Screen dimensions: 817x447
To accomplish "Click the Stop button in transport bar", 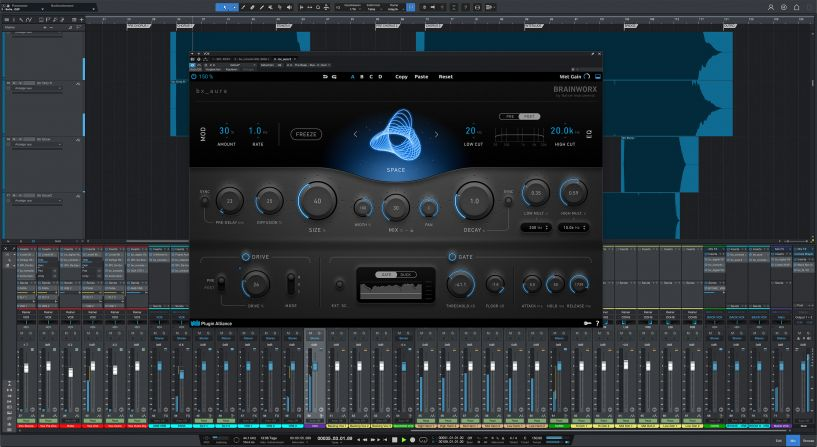I will pos(394,440).
